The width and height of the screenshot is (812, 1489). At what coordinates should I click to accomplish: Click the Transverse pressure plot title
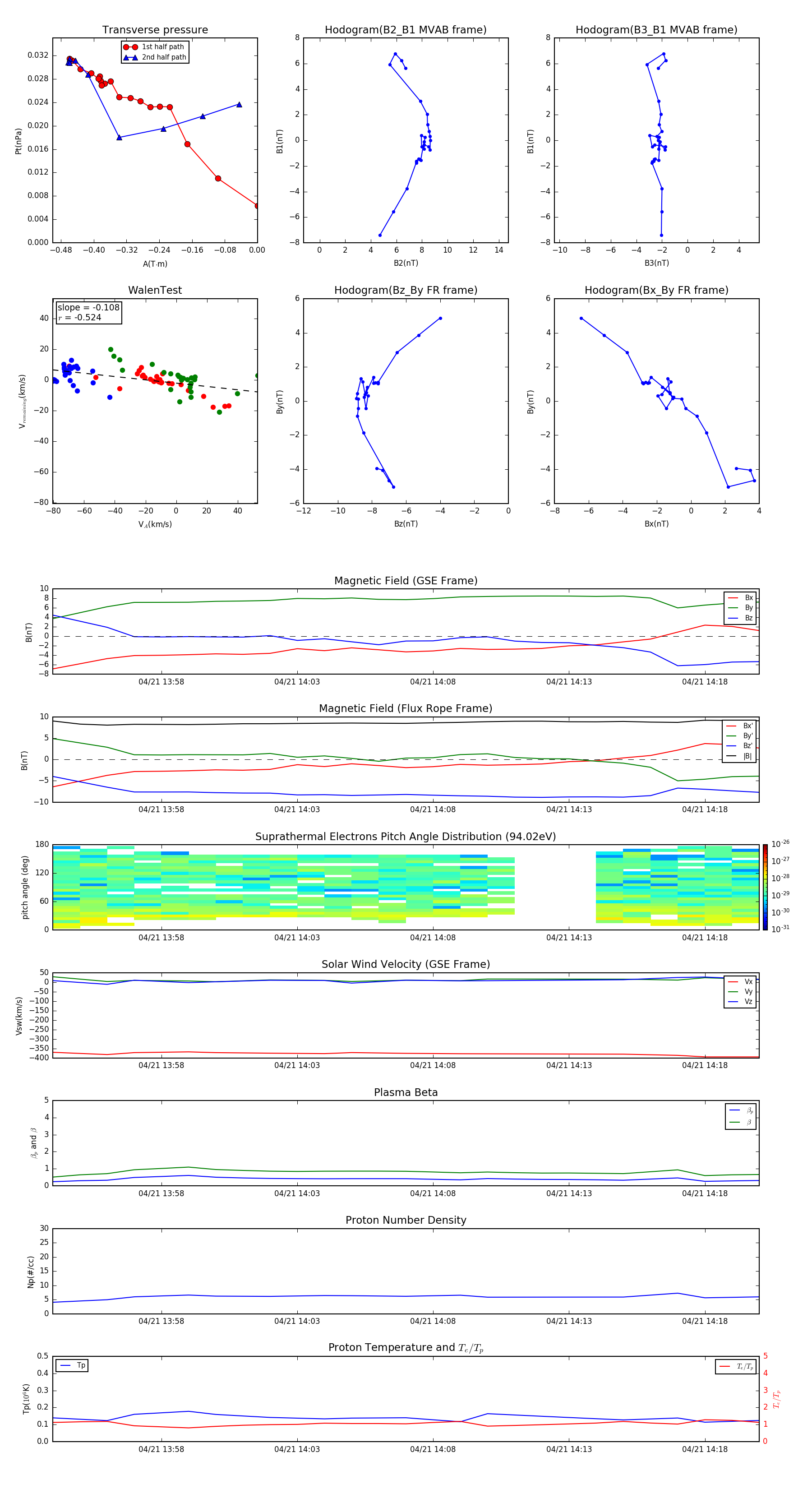click(x=155, y=30)
